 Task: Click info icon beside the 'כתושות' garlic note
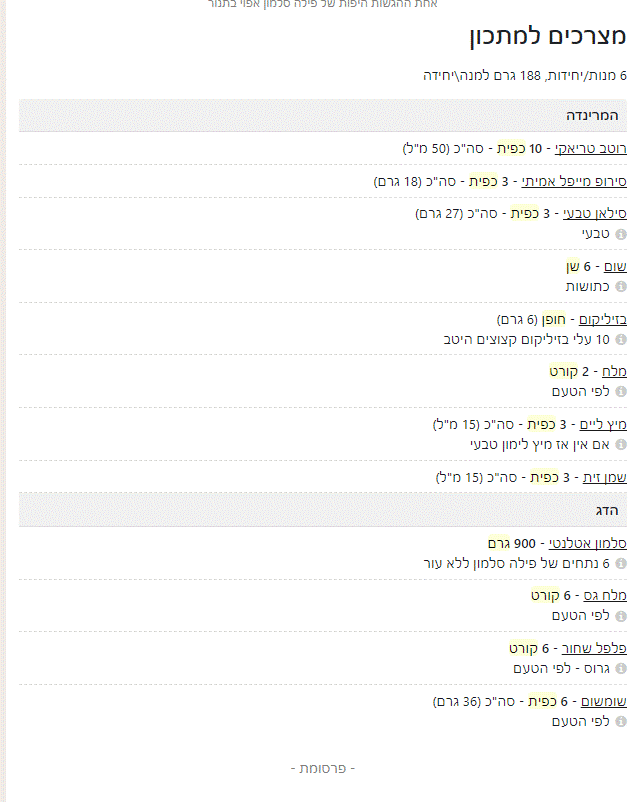[621, 286]
